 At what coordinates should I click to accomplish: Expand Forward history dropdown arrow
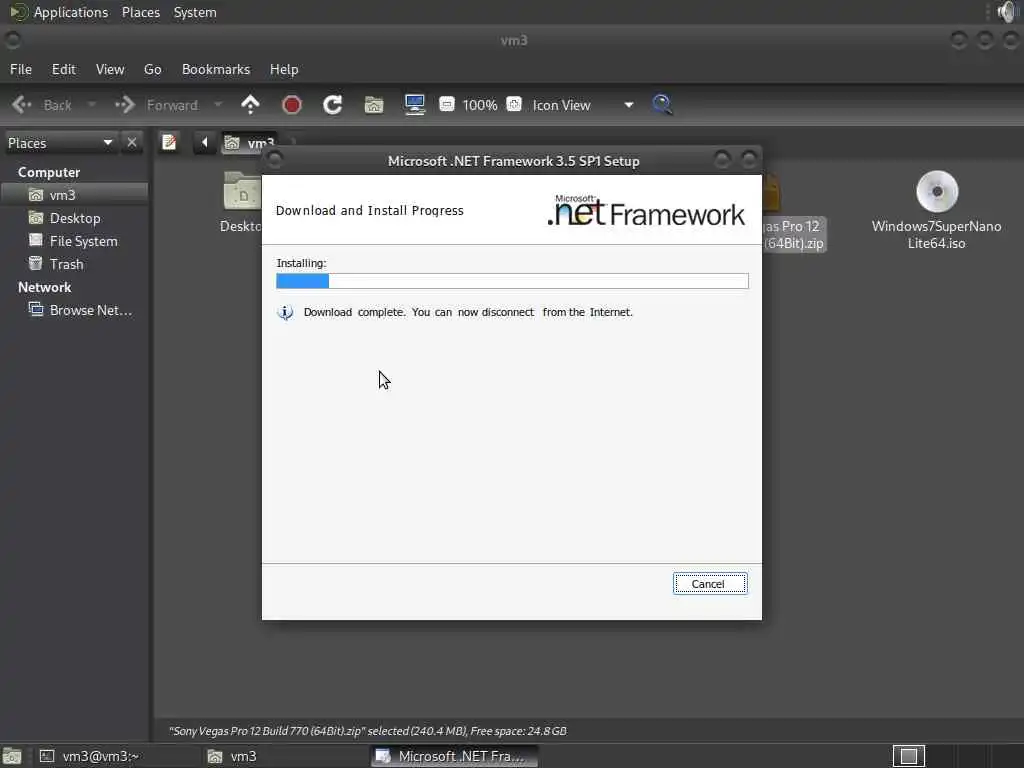(218, 104)
